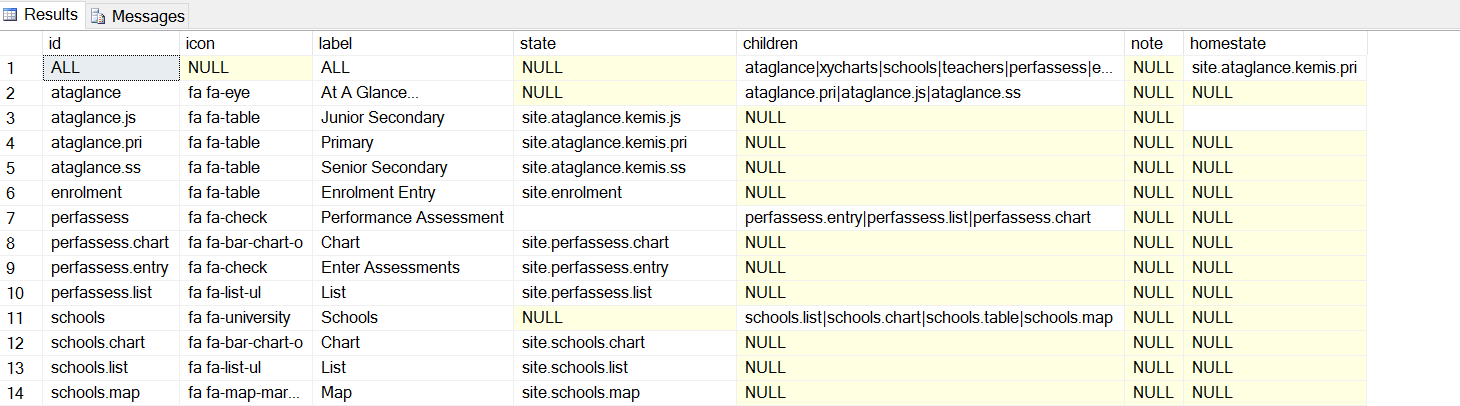Click the 'ALL' id cell
Image resolution: width=1460 pixels, height=406 pixels.
tap(112, 68)
